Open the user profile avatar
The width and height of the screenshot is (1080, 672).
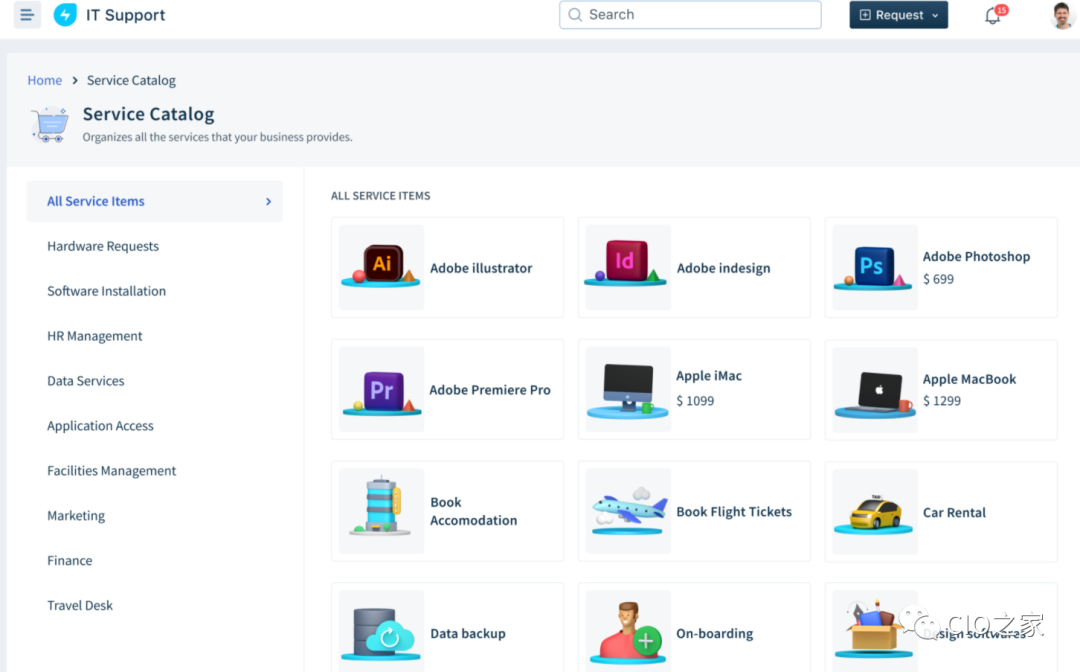[x=1062, y=15]
